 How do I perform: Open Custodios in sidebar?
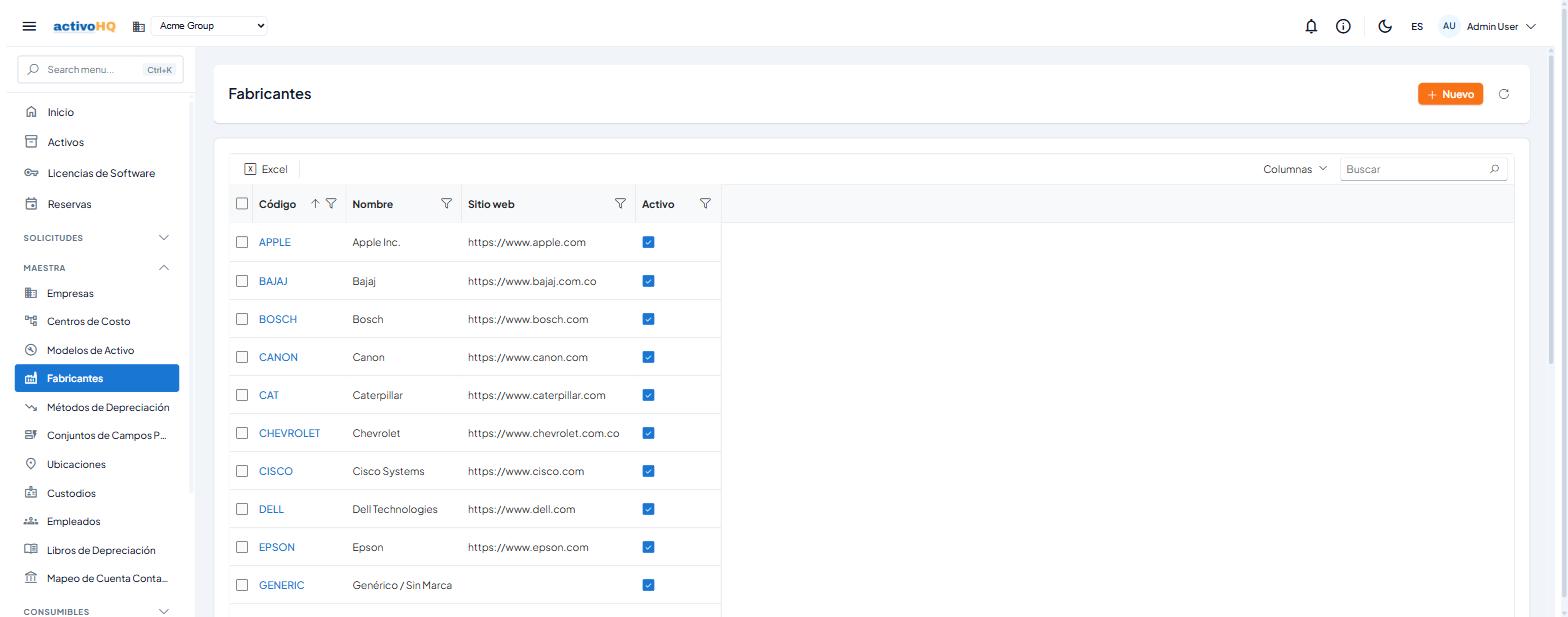(97, 493)
